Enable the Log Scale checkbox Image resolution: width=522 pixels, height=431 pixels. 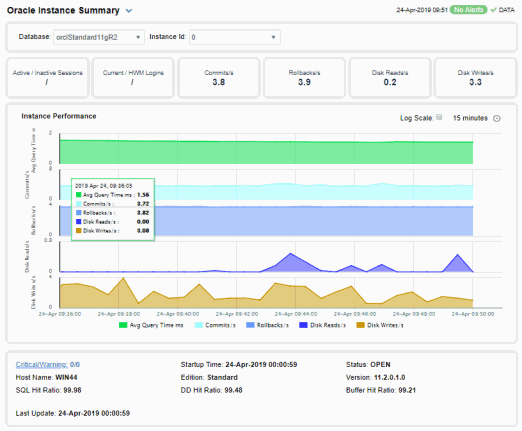[x=439, y=117]
